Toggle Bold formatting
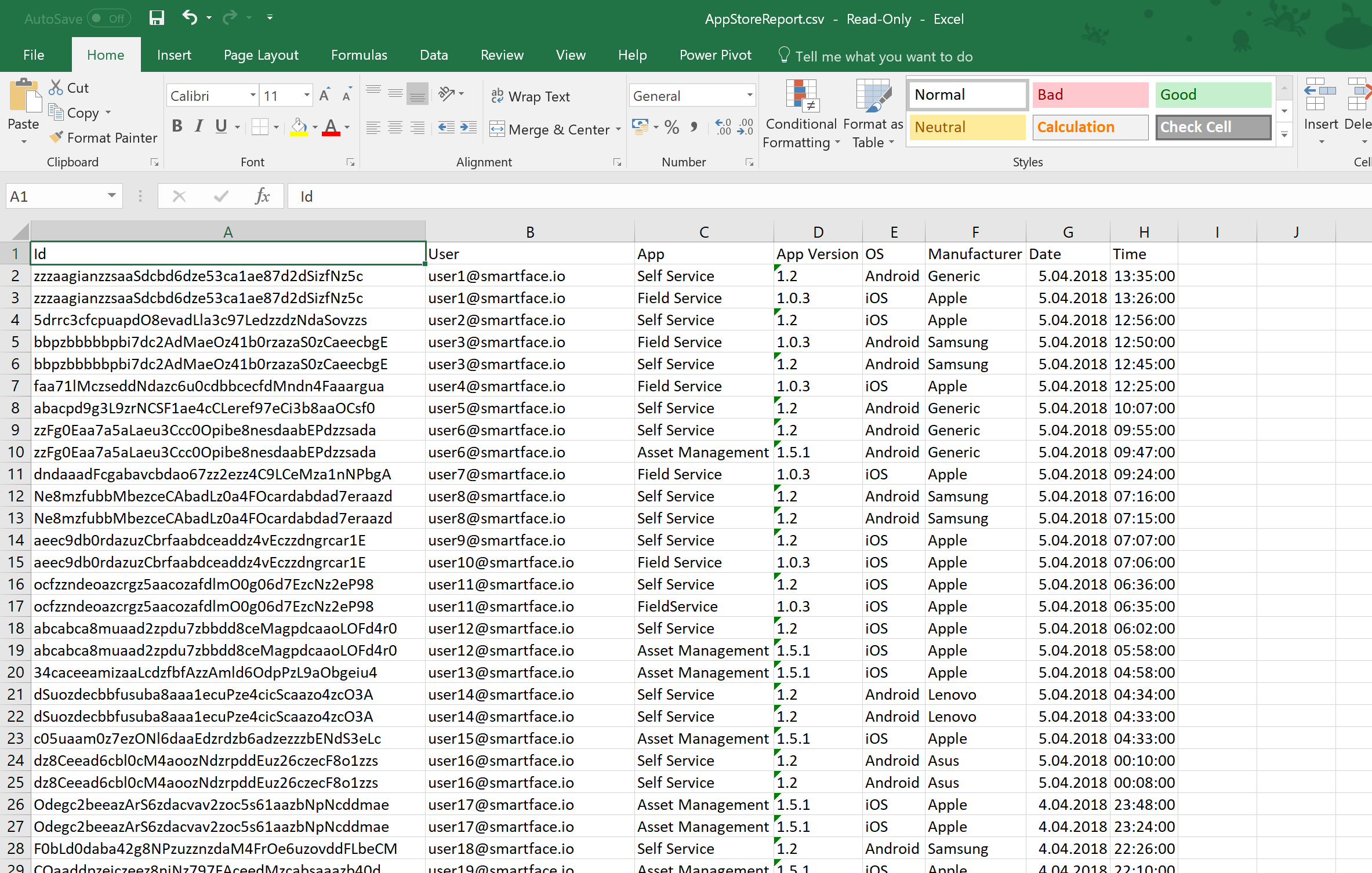Image resolution: width=1372 pixels, height=873 pixels. [177, 126]
